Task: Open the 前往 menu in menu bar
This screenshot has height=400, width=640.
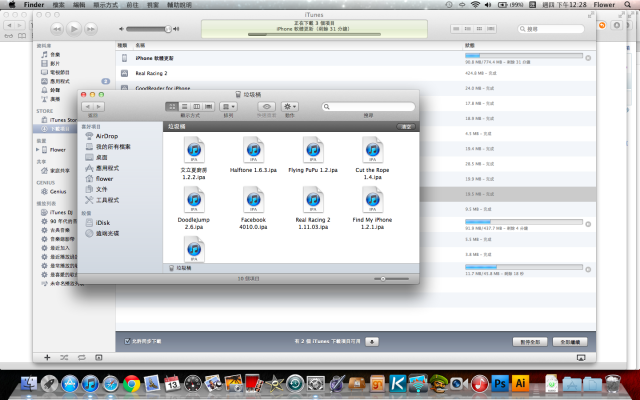Action: click(x=132, y=5)
